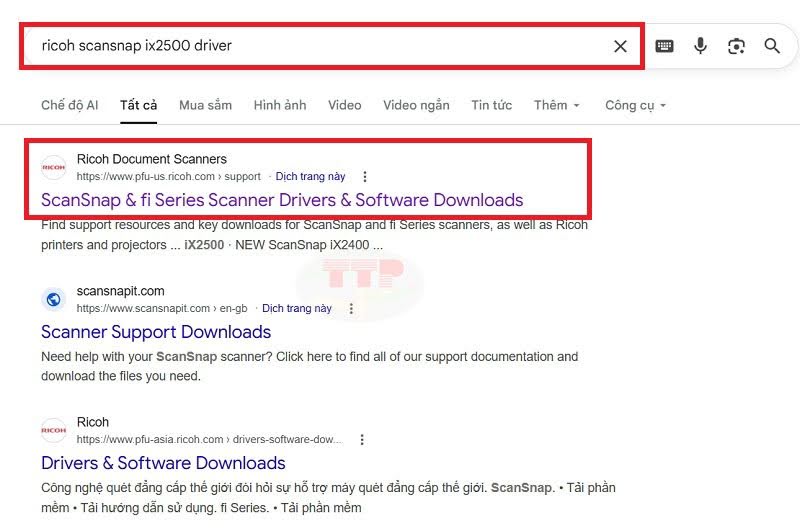Click the scansnapit.com globe favicon
This screenshot has width=800, height=531.
click(54, 299)
